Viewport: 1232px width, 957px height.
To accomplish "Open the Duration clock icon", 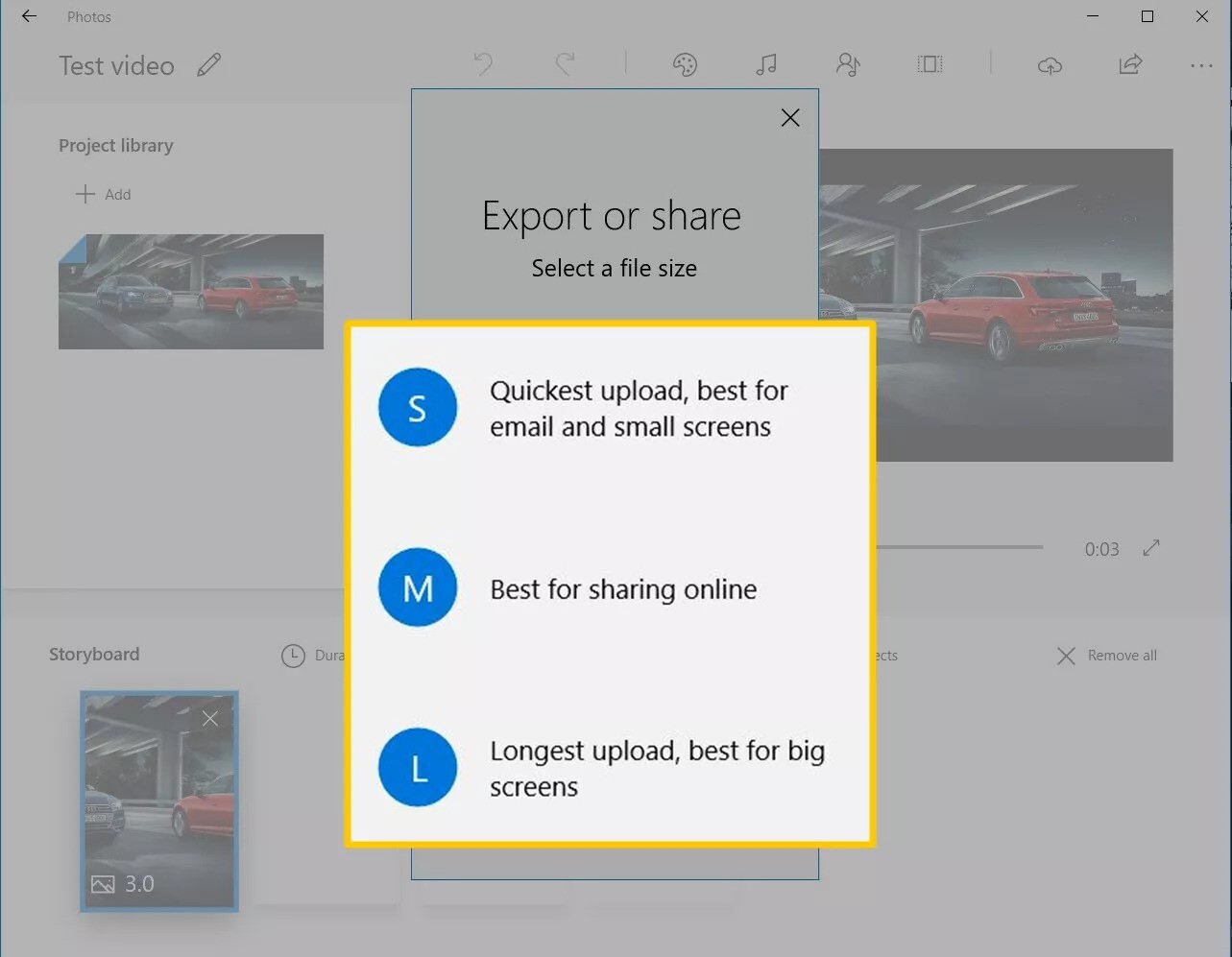I will click(293, 656).
